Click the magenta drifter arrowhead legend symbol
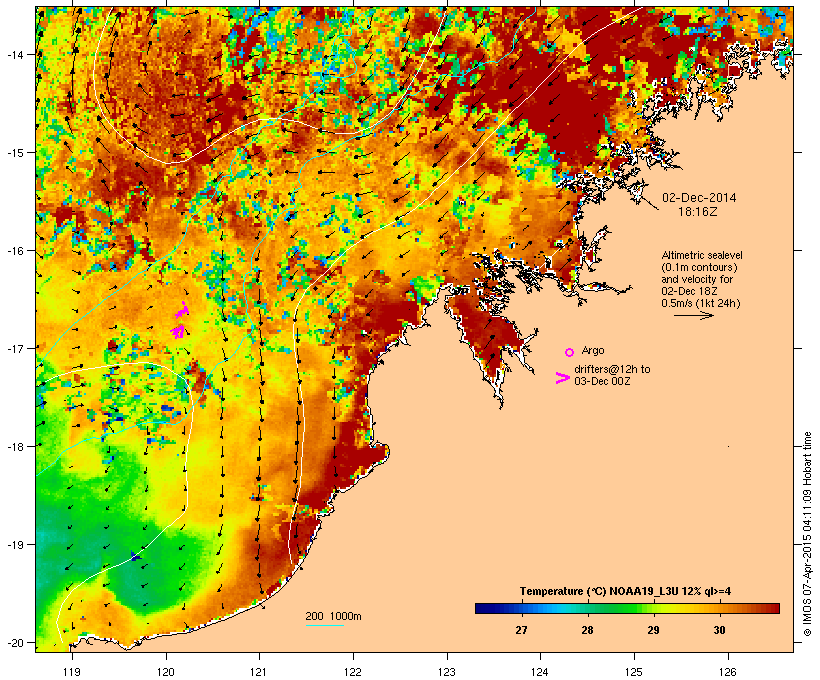The height and width of the screenshot is (680, 820). [562, 378]
